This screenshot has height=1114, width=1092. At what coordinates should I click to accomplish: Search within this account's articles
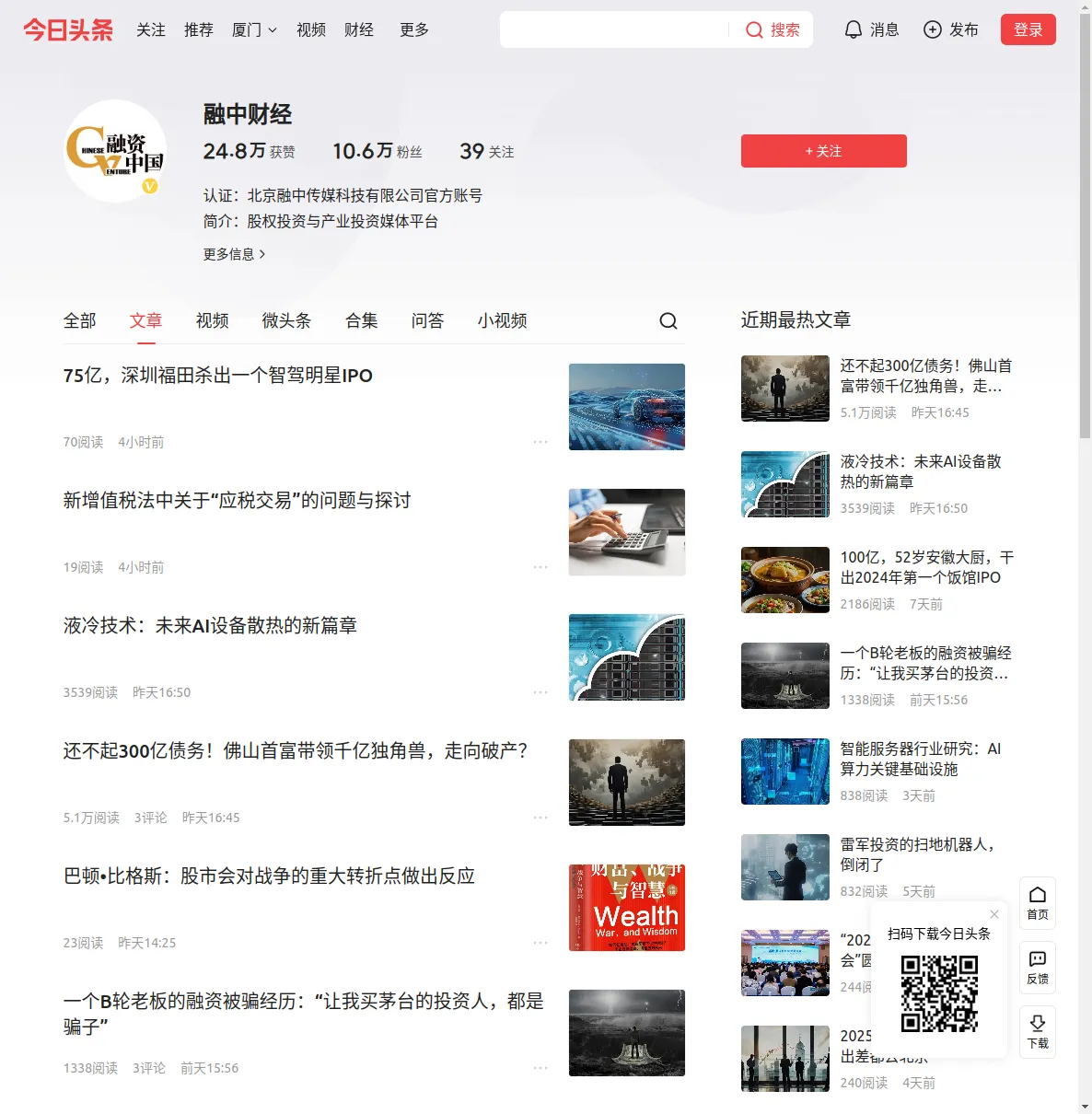(668, 320)
